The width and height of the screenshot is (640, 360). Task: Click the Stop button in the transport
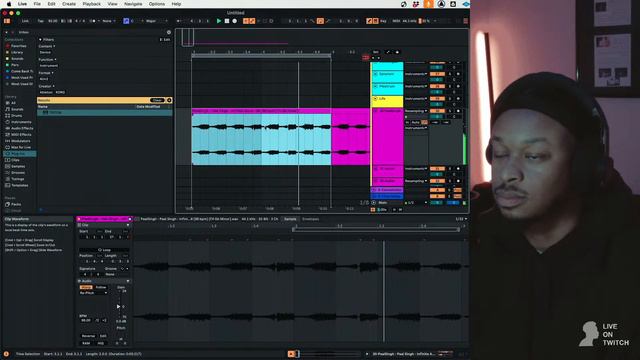(x=227, y=21)
